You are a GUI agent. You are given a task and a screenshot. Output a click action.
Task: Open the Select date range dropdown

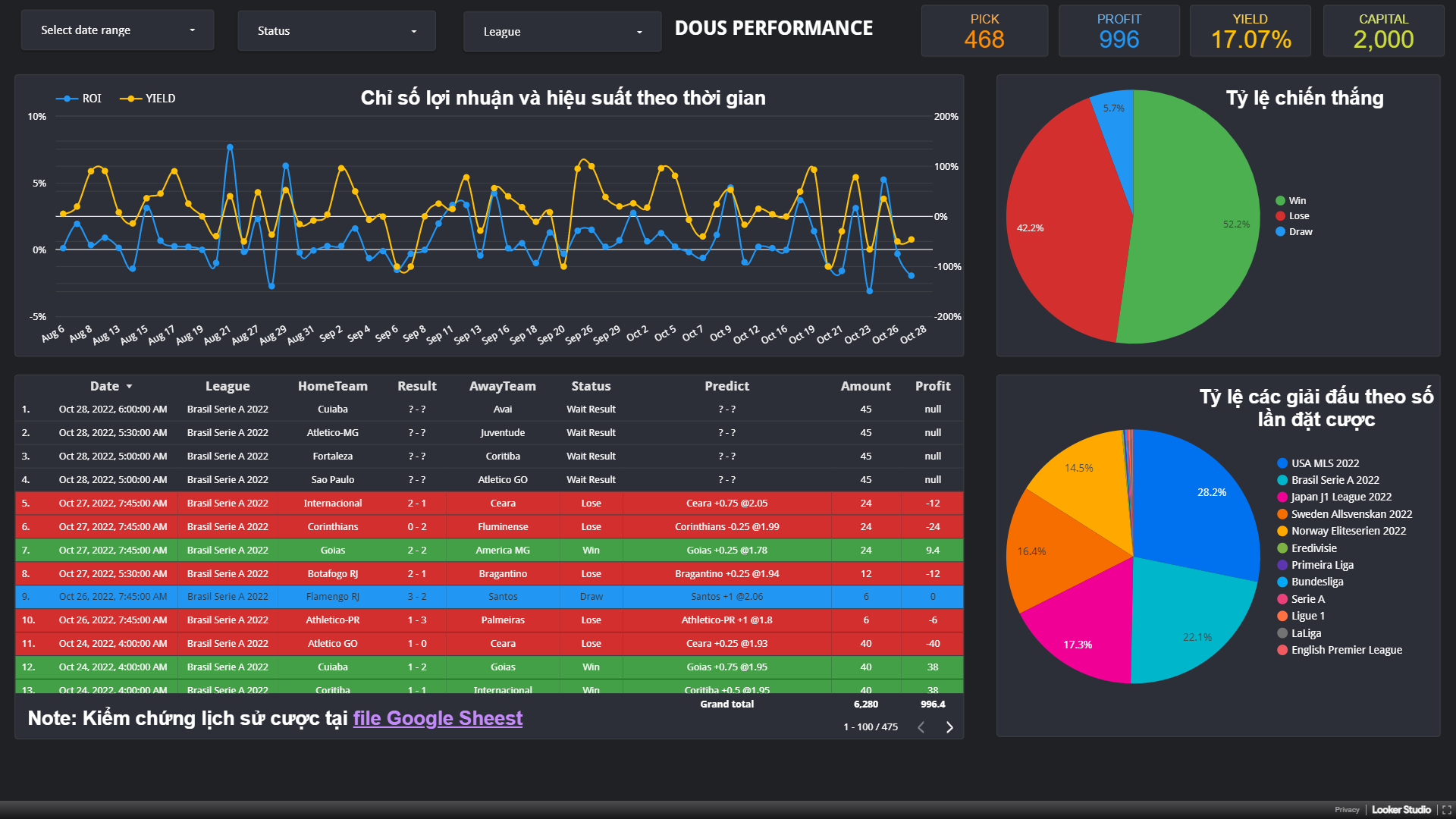point(118,30)
